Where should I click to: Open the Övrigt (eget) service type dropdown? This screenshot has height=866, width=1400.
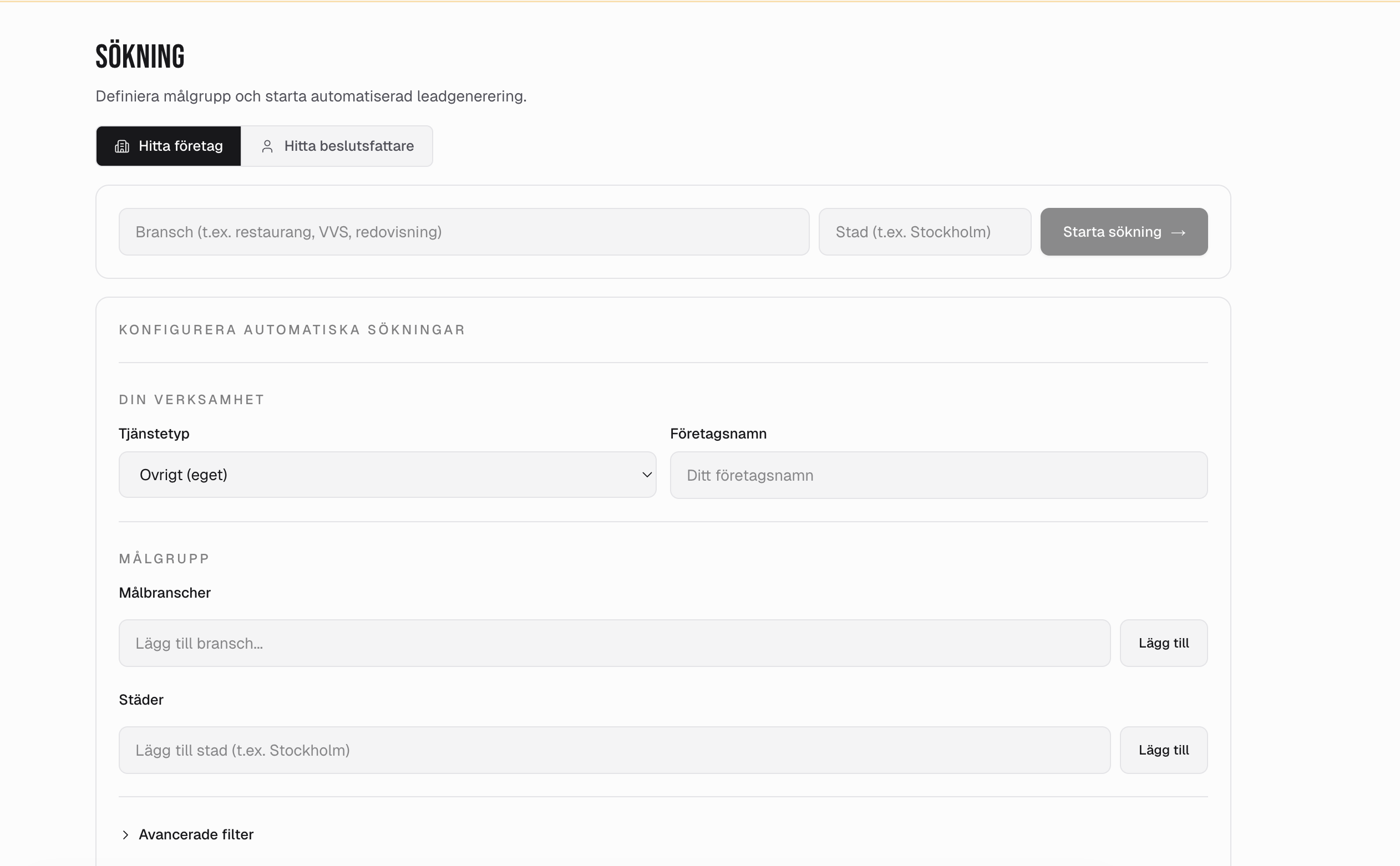(x=387, y=474)
